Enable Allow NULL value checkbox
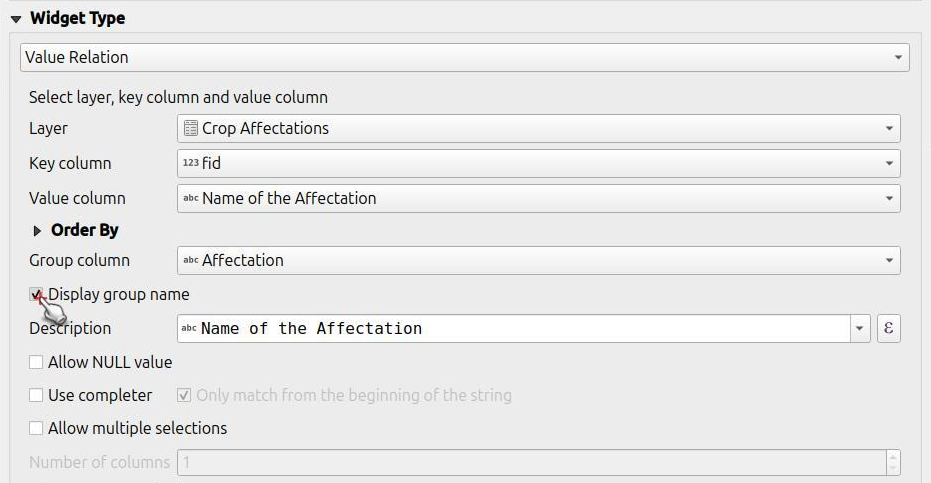Image resolution: width=931 pixels, height=483 pixels. 36,362
